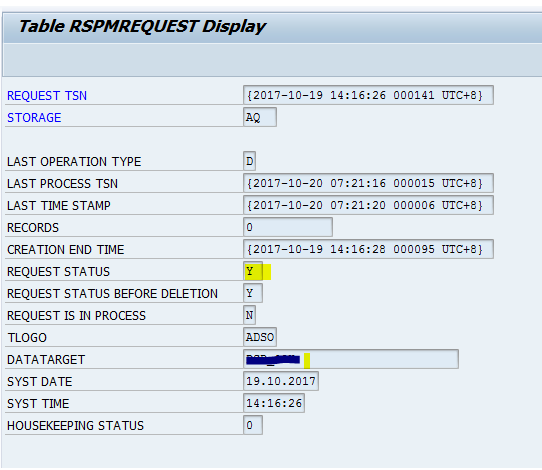Click REQUEST STATUS BEFORE DELETION value Y
This screenshot has width=542, height=470.
click(253, 293)
